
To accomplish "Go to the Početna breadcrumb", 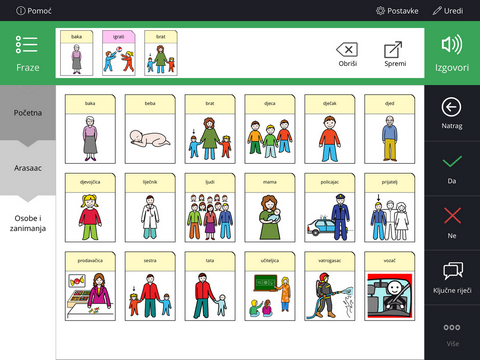I will [28, 113].
